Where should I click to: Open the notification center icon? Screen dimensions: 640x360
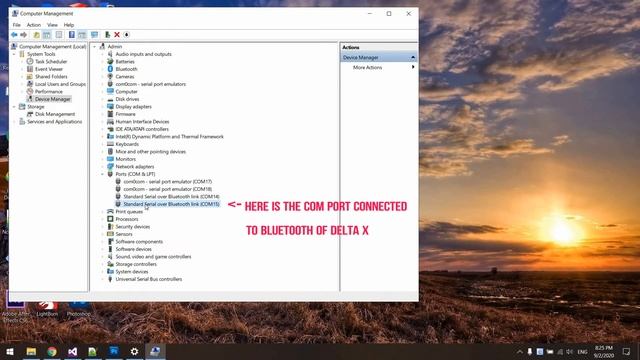coord(626,351)
